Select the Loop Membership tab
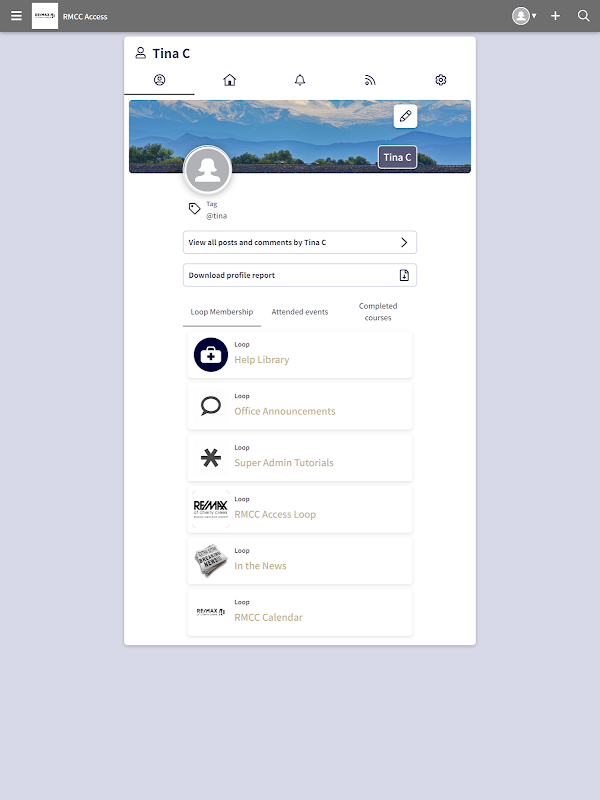Viewport: 600px width, 800px height. pyautogui.click(x=221, y=312)
